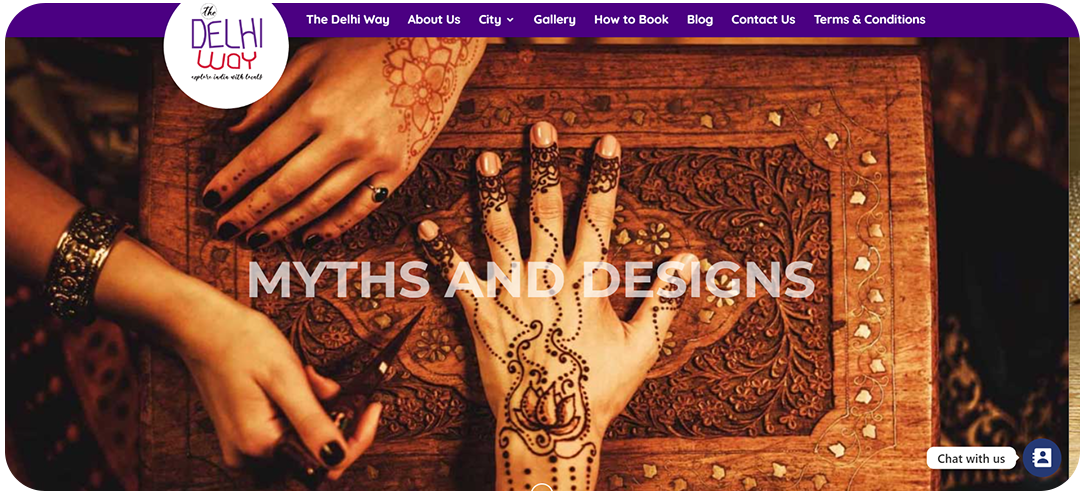1084x494 pixels.
Task: Open the City navigation menu
Action: [x=496, y=19]
